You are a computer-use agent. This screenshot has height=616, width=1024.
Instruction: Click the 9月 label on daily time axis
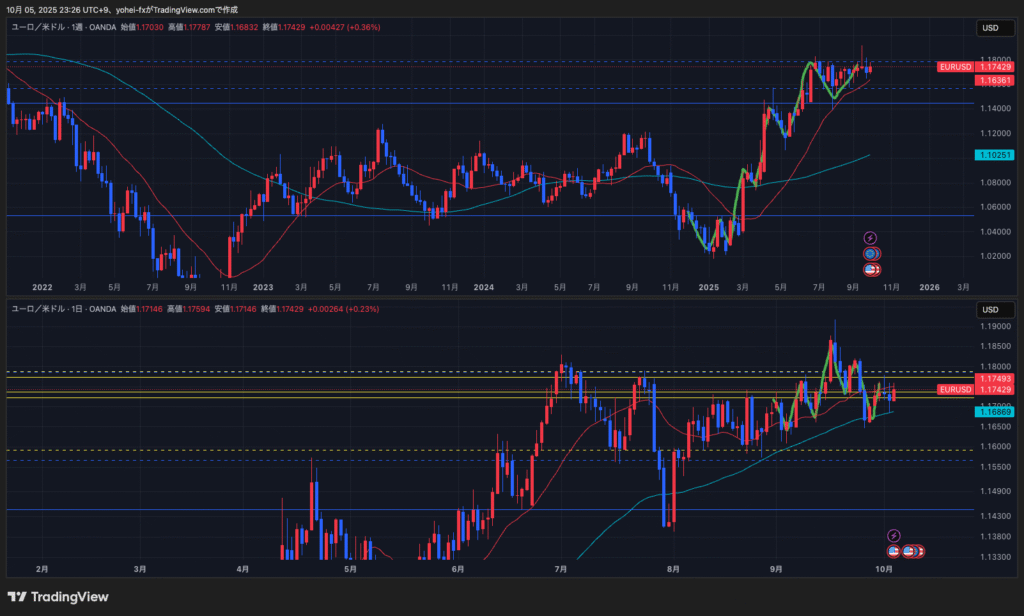click(777, 568)
